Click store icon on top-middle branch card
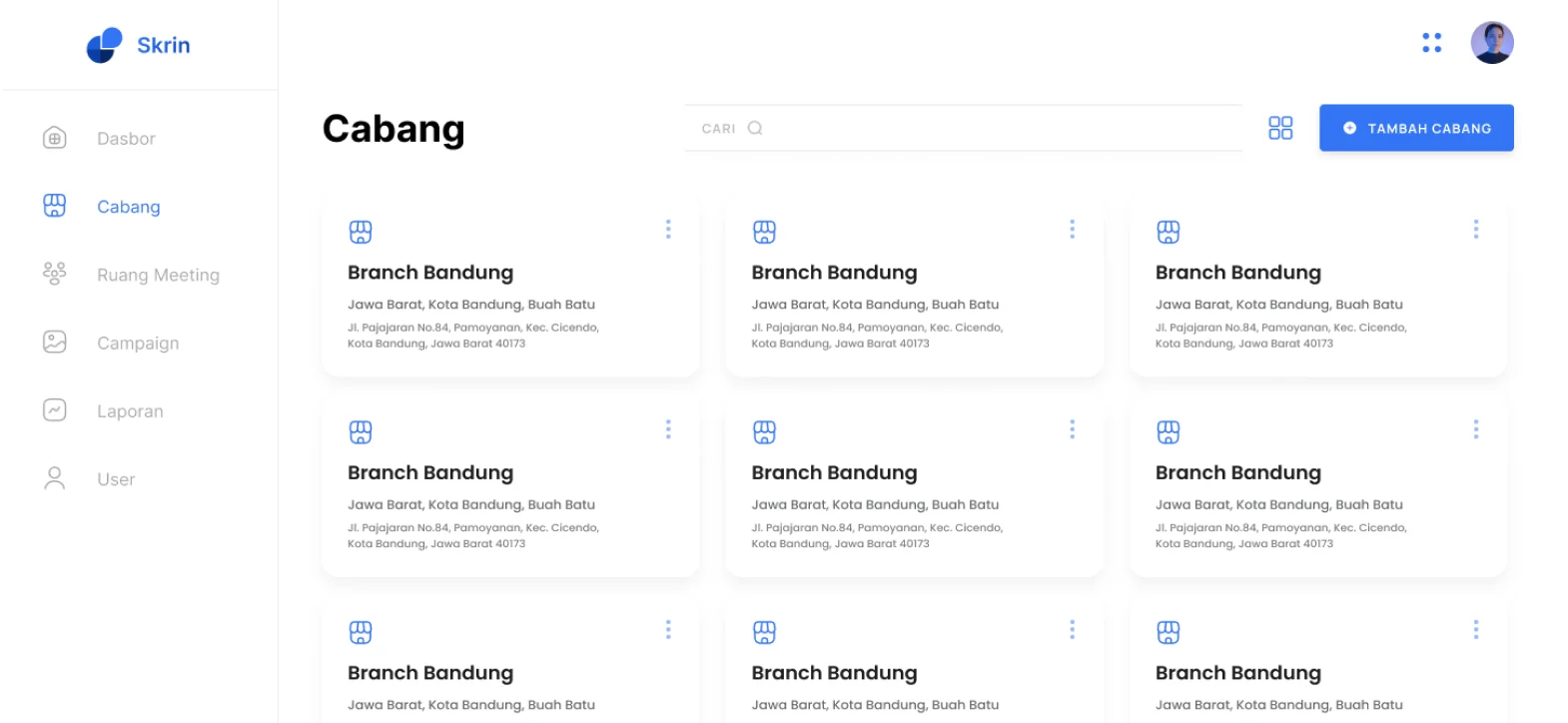1568x723 pixels. pos(764,232)
